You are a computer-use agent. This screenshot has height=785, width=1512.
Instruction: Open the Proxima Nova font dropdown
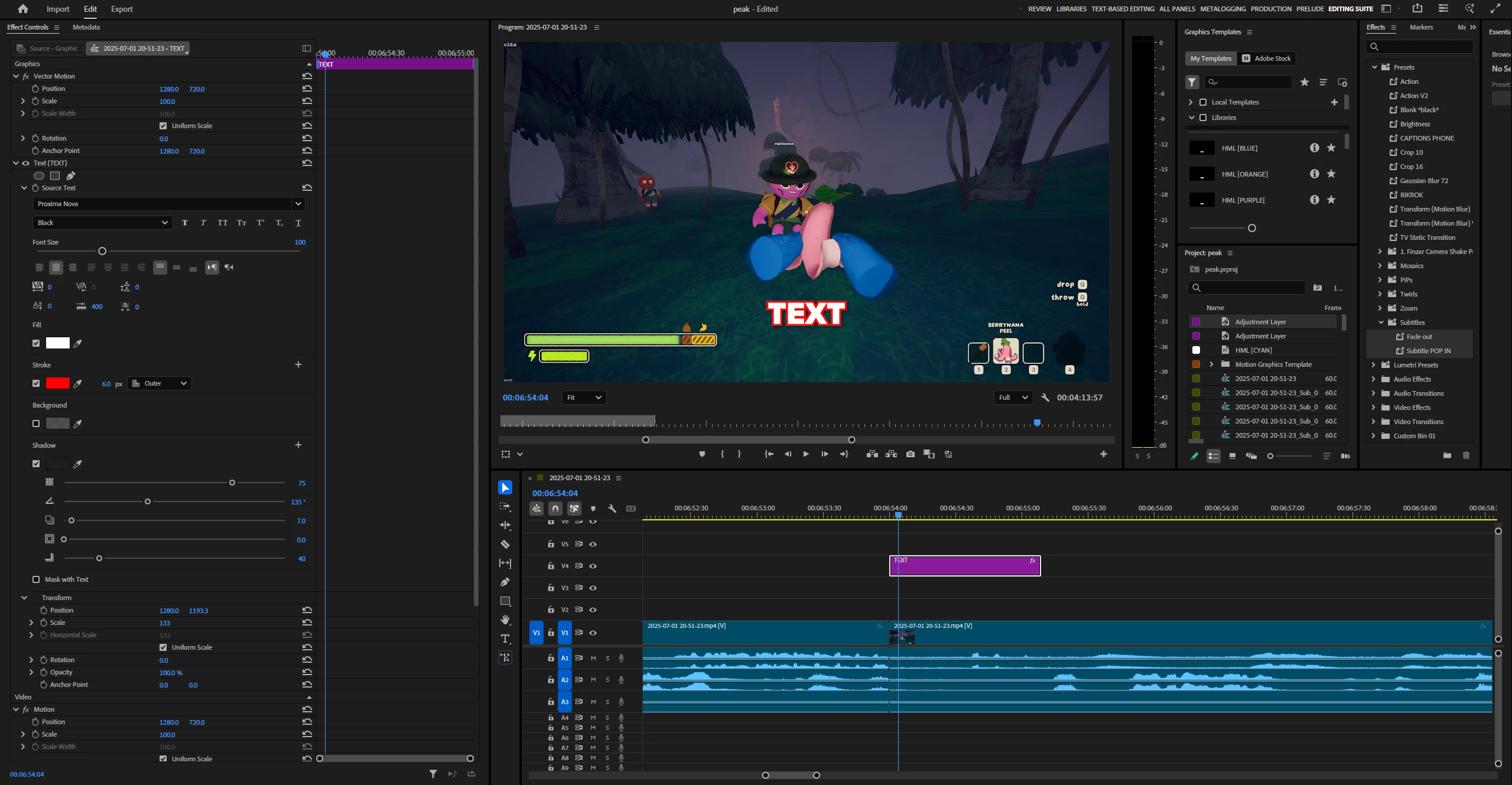coord(298,204)
